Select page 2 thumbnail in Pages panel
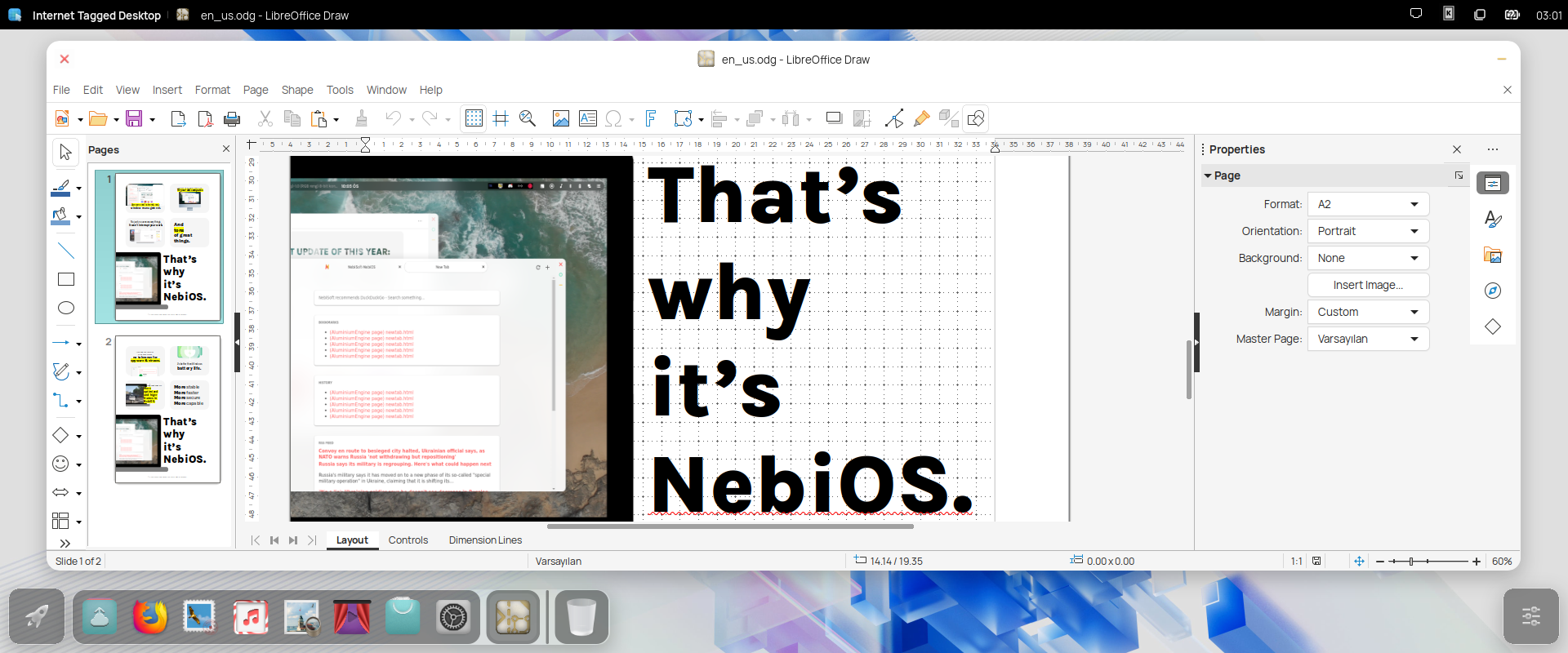Viewport: 1568px width, 653px height. (167, 409)
